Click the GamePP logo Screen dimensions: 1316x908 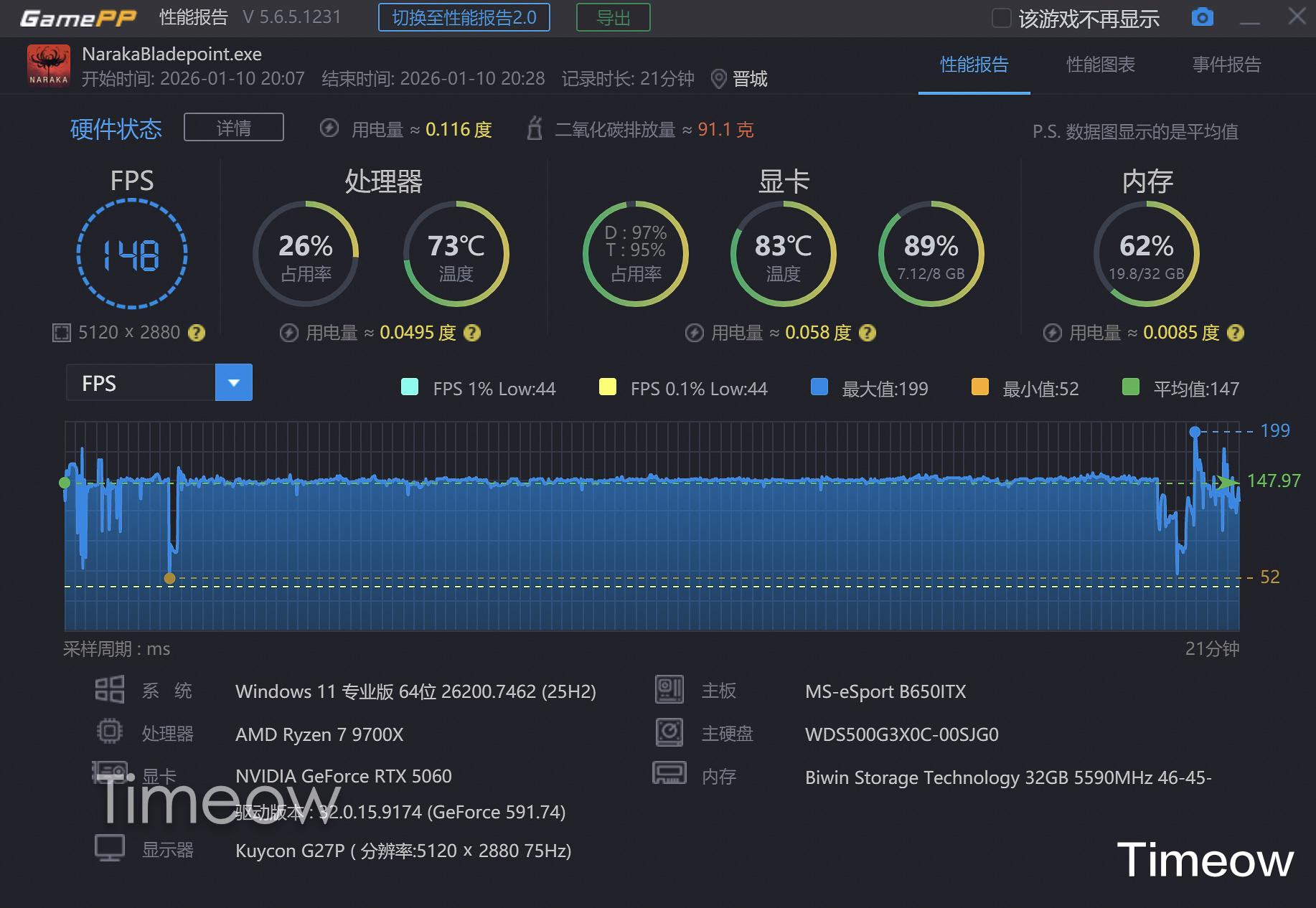coord(78,18)
